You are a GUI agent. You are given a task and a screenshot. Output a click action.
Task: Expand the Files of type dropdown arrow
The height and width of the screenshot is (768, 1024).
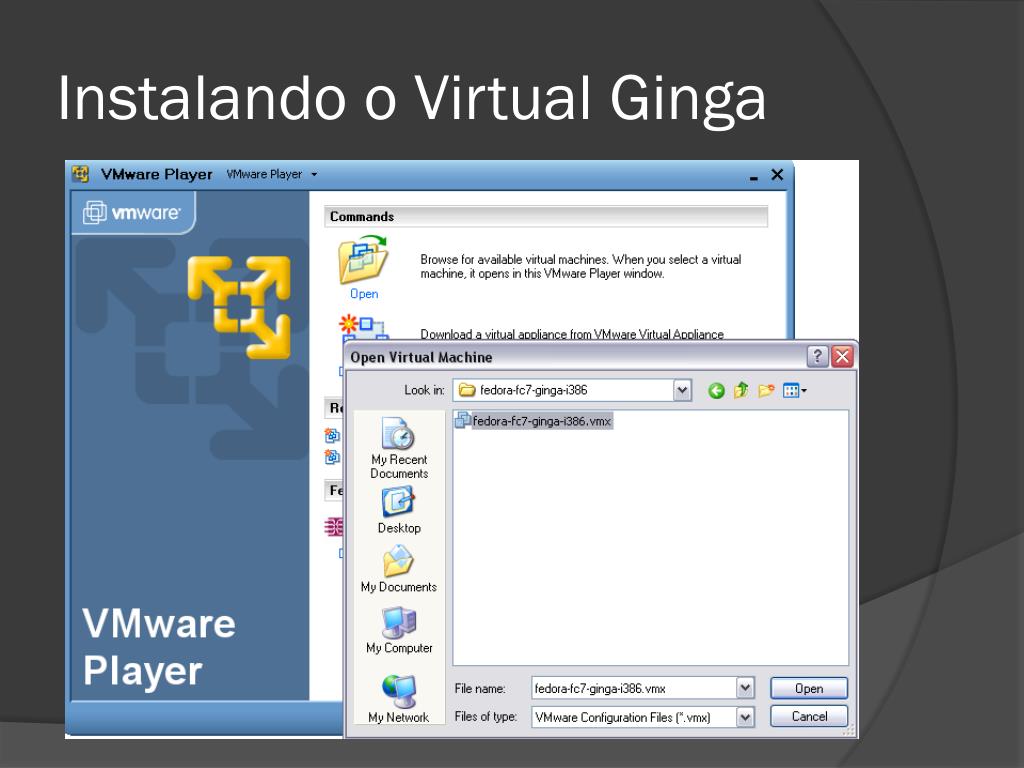pos(745,717)
